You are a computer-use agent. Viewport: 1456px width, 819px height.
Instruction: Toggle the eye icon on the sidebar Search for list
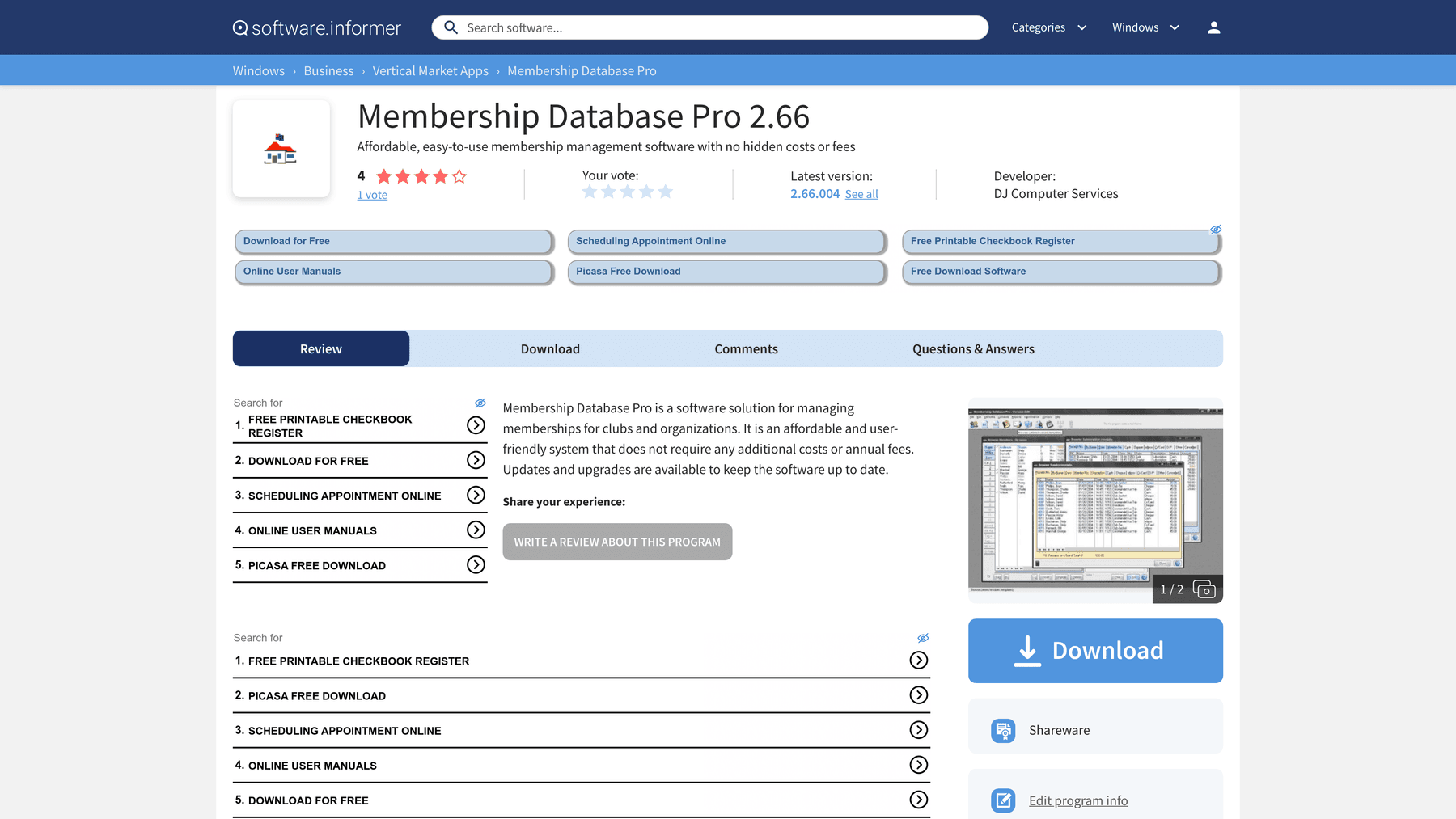click(480, 403)
